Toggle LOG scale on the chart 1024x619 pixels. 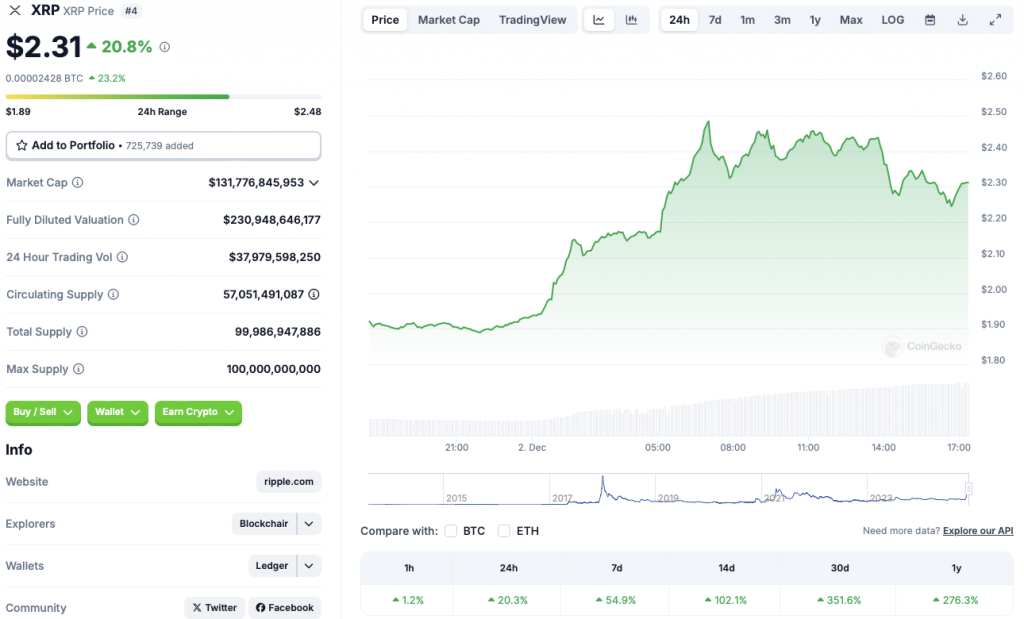(893, 20)
